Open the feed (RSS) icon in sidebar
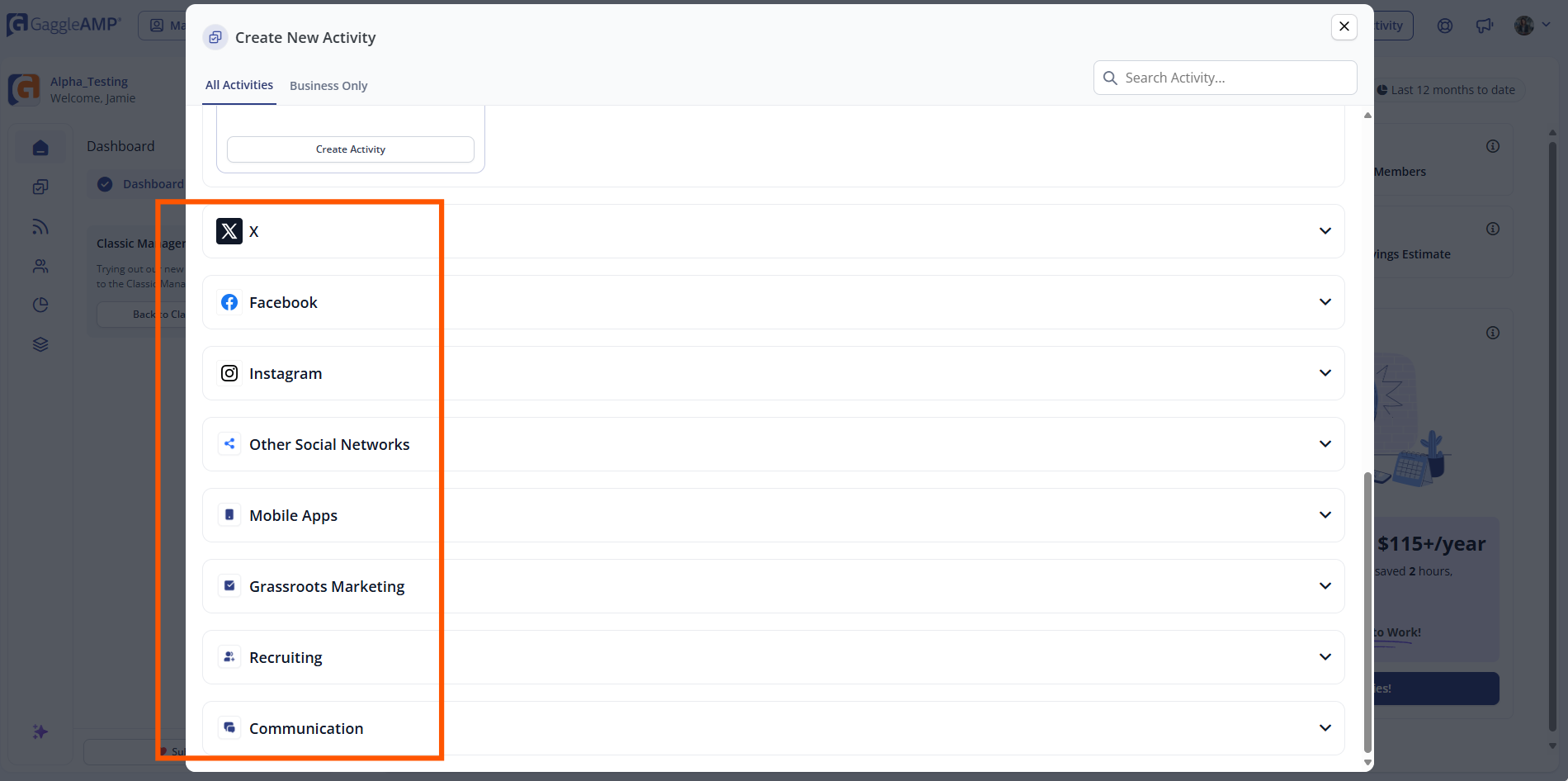Image resolution: width=1568 pixels, height=781 pixels. [x=40, y=227]
